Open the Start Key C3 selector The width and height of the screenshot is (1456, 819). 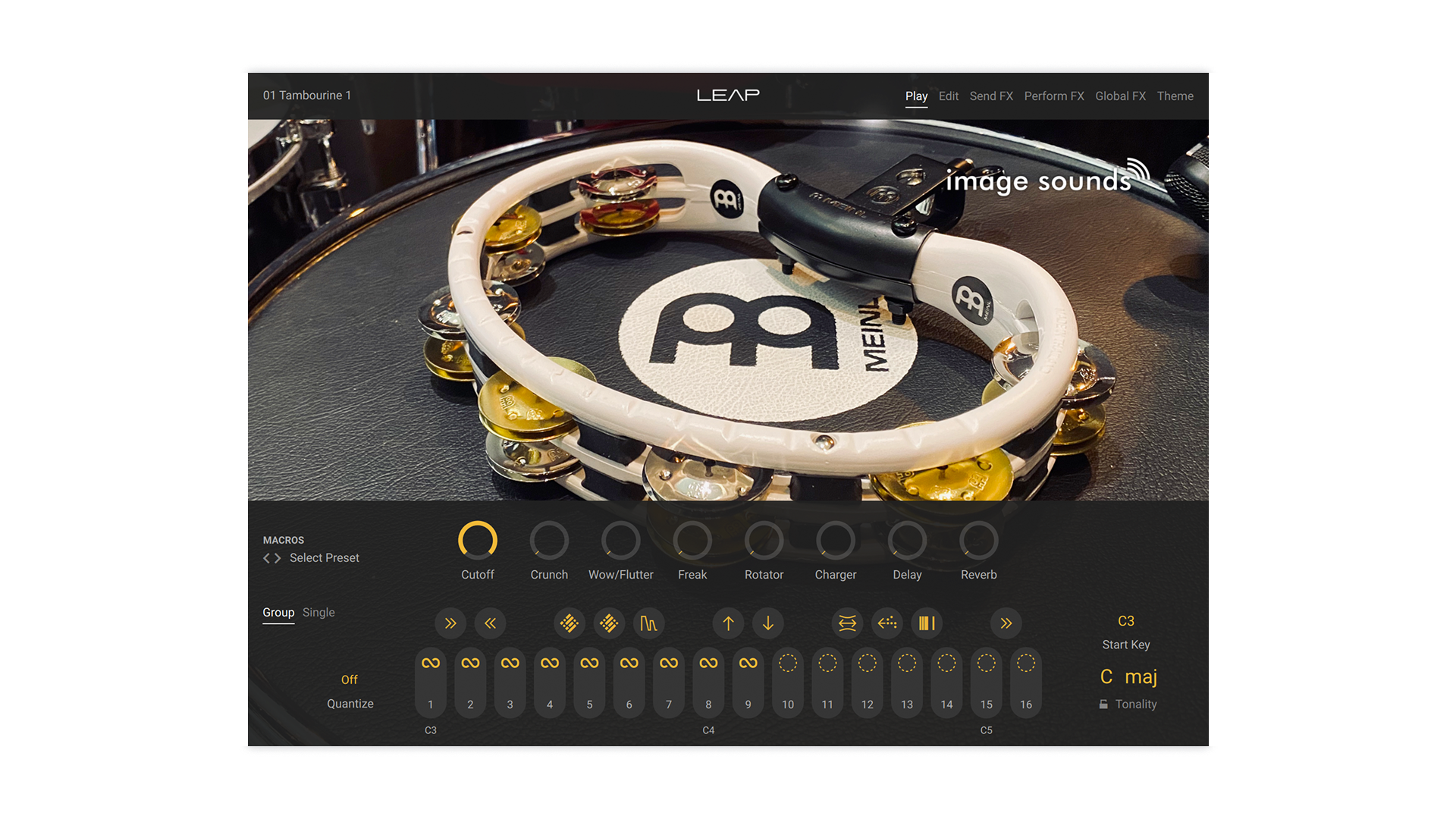[1126, 621]
